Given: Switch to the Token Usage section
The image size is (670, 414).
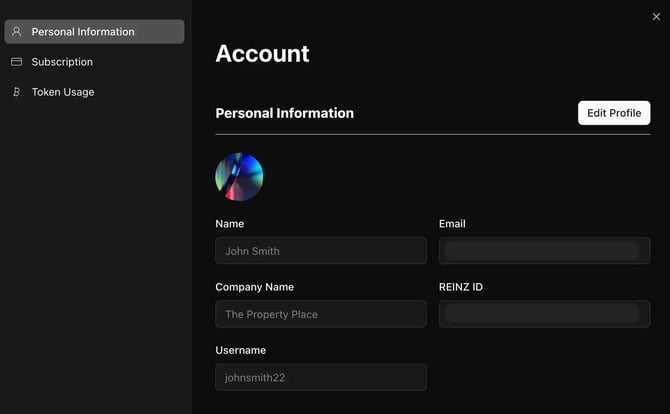Looking at the screenshot, I should coord(63,92).
